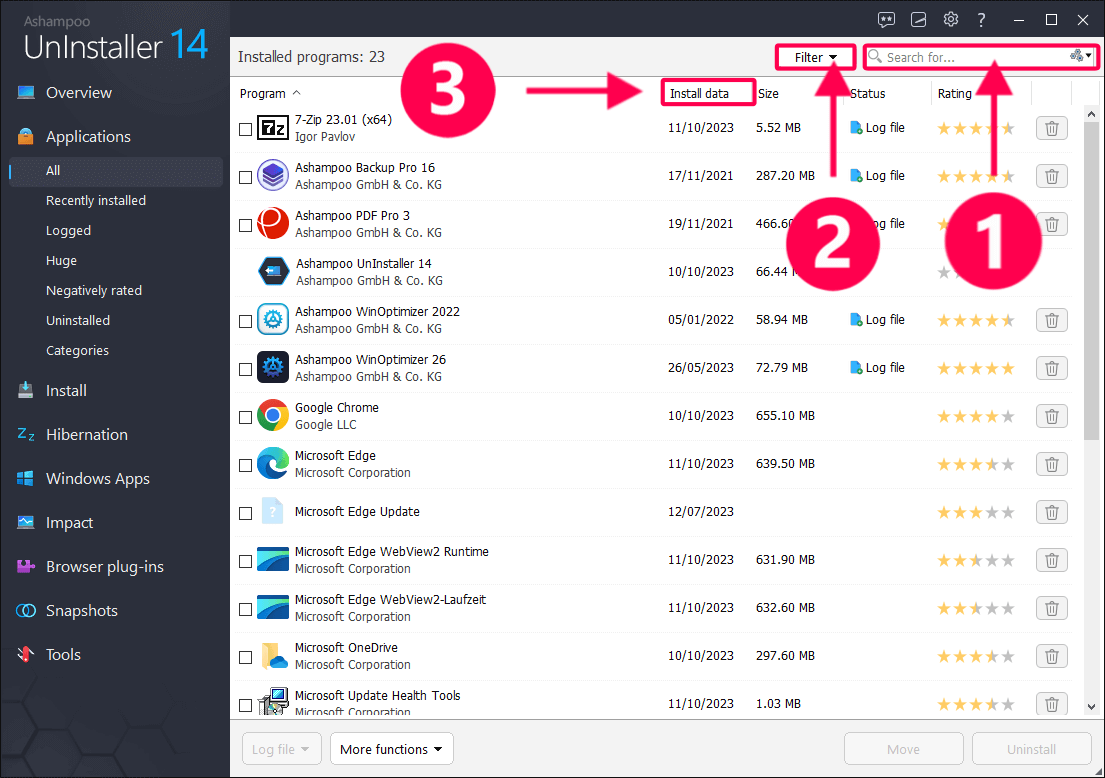Click the feedback speech bubble icon
Image resolution: width=1105 pixels, height=778 pixels.
(886, 19)
